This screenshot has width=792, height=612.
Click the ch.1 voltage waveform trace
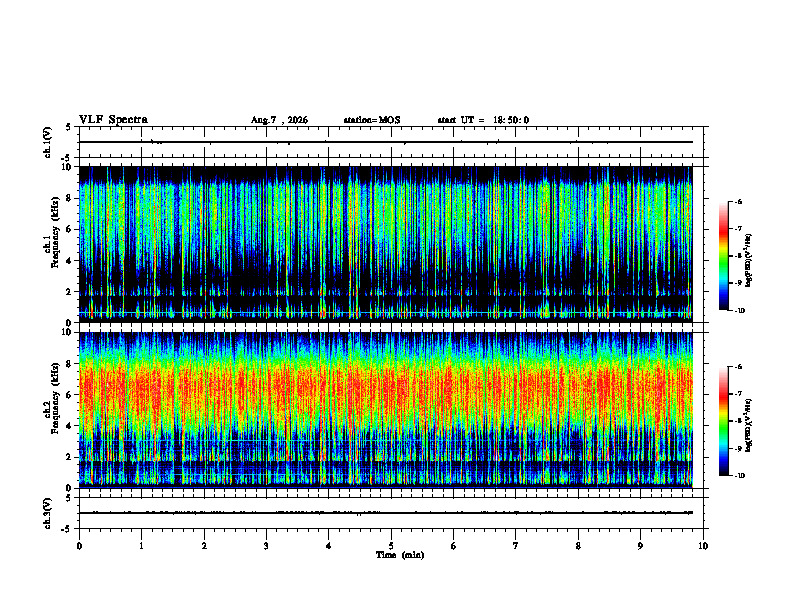coord(386,142)
